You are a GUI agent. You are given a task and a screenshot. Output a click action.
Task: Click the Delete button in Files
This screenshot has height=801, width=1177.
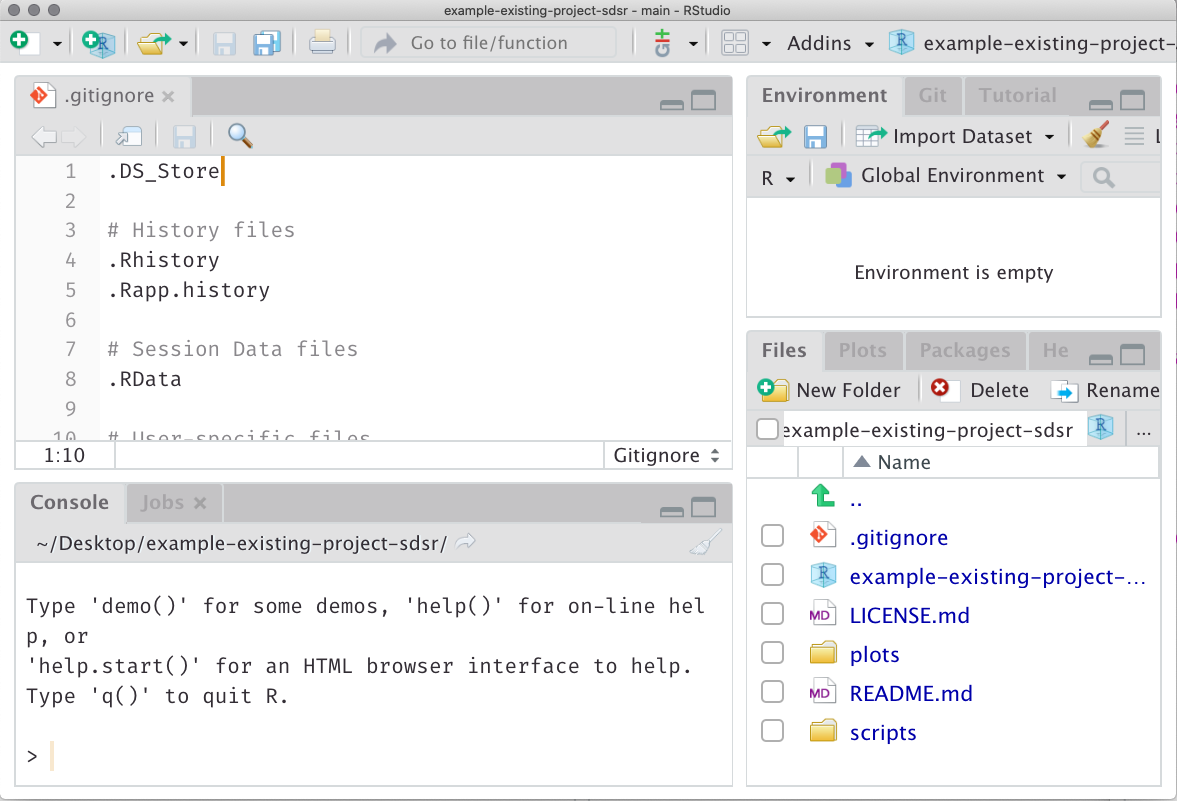pos(980,390)
